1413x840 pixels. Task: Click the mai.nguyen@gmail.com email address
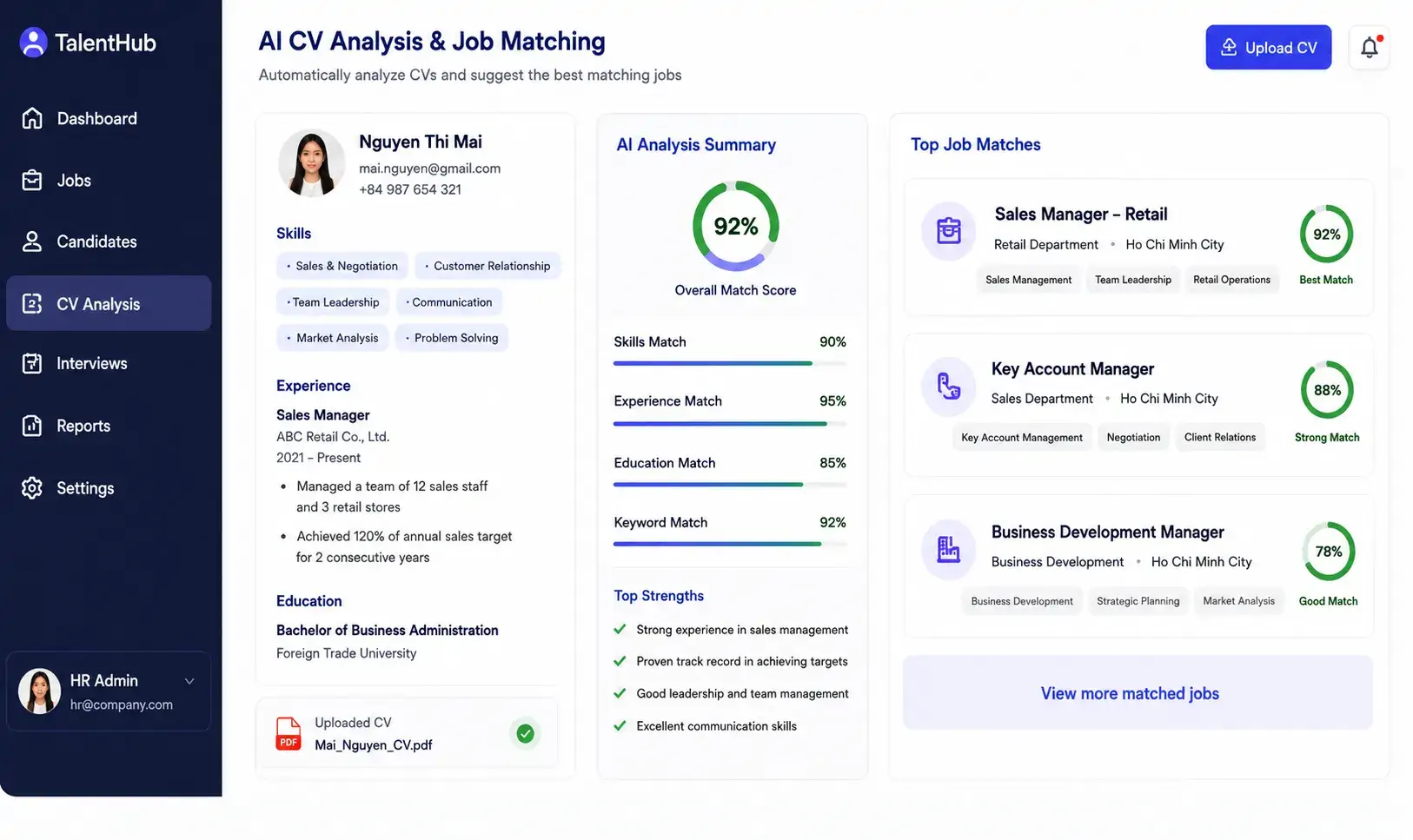click(429, 169)
